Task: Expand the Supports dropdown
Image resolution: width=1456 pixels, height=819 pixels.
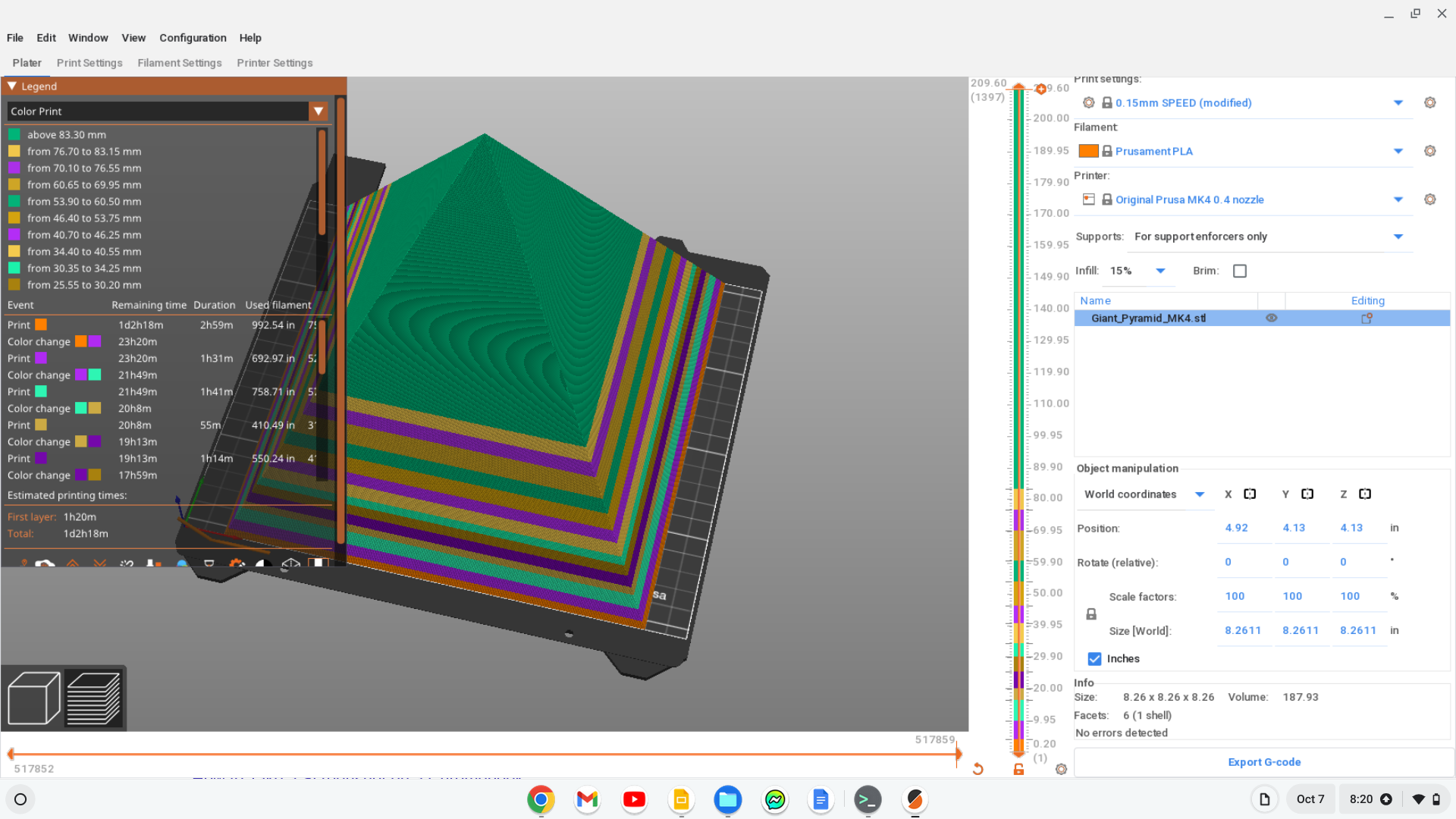Action: pyautogui.click(x=1398, y=237)
